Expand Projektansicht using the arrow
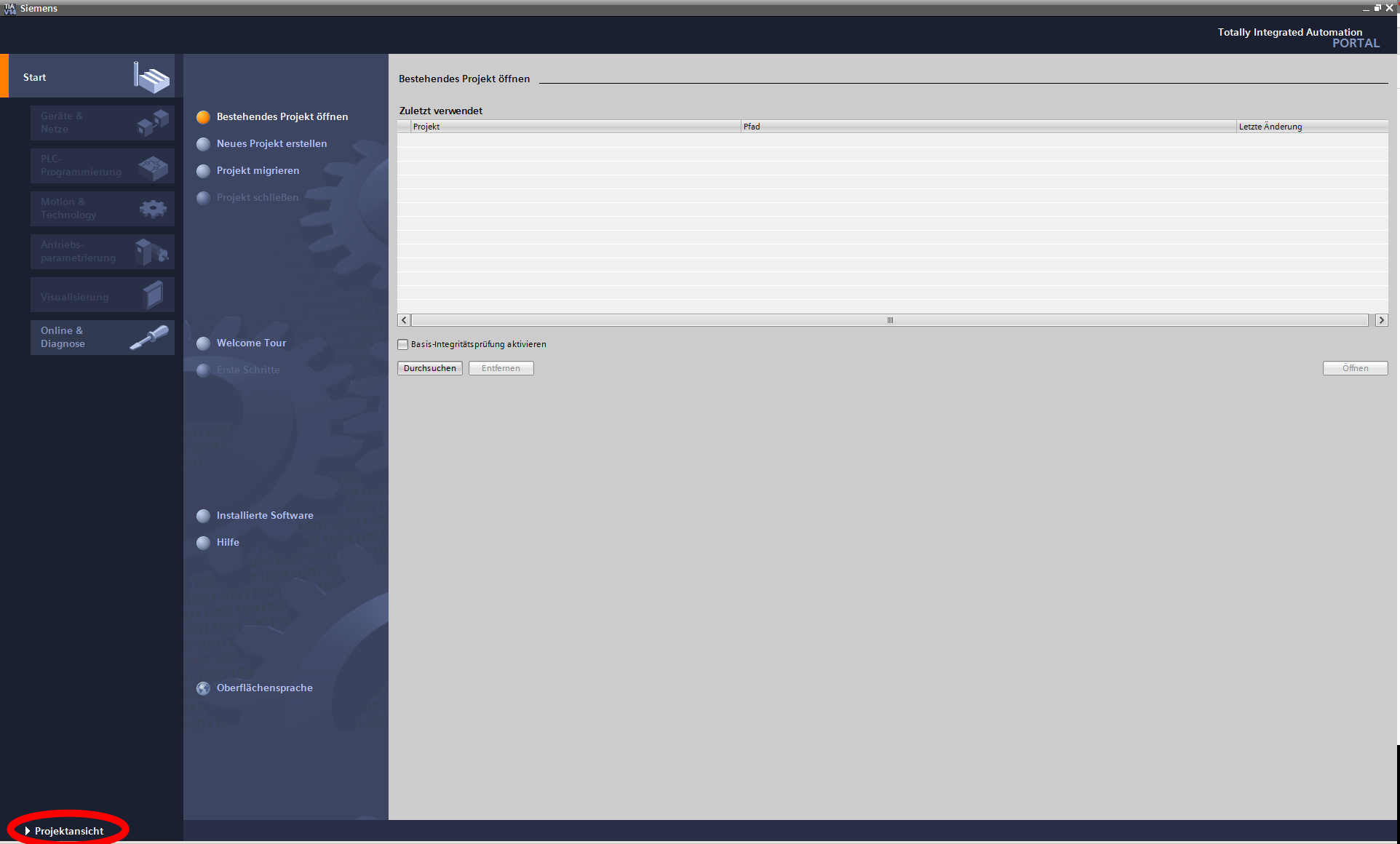This screenshot has width=1400, height=844. (28, 831)
